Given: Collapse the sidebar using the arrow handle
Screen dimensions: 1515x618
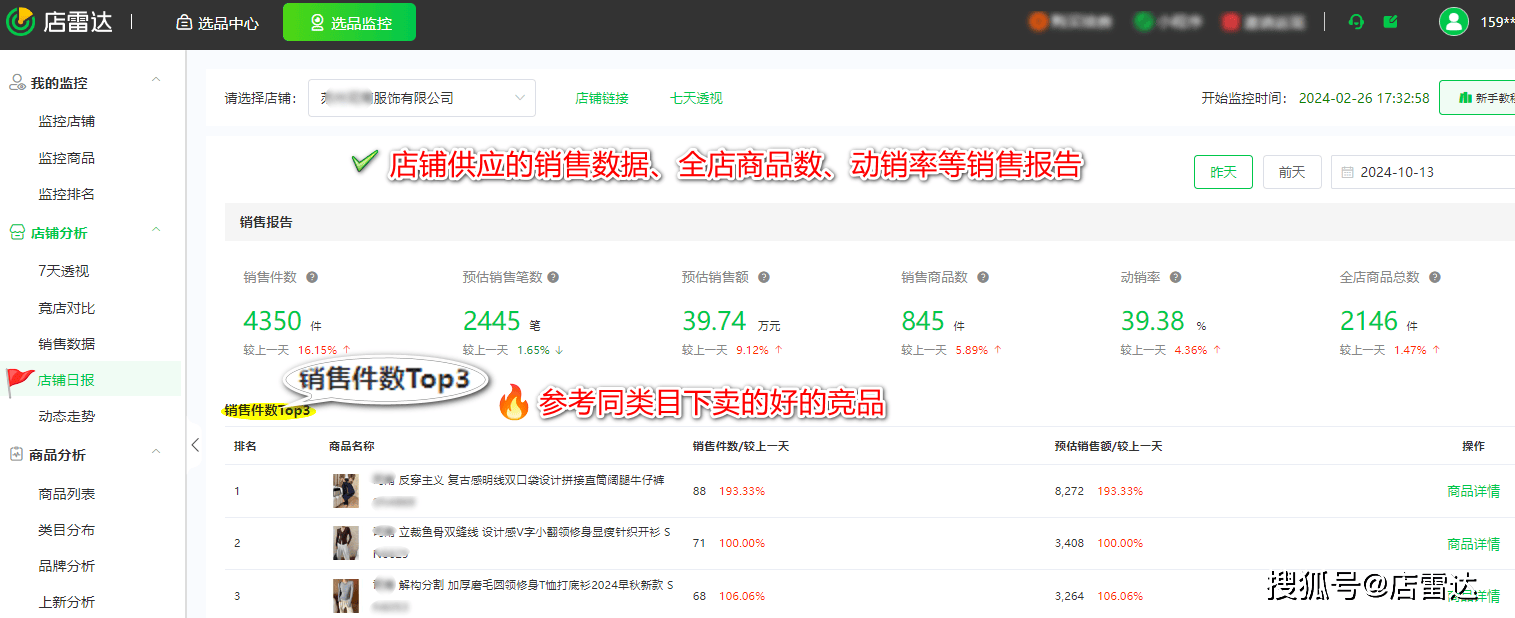Looking at the screenshot, I should [x=196, y=445].
